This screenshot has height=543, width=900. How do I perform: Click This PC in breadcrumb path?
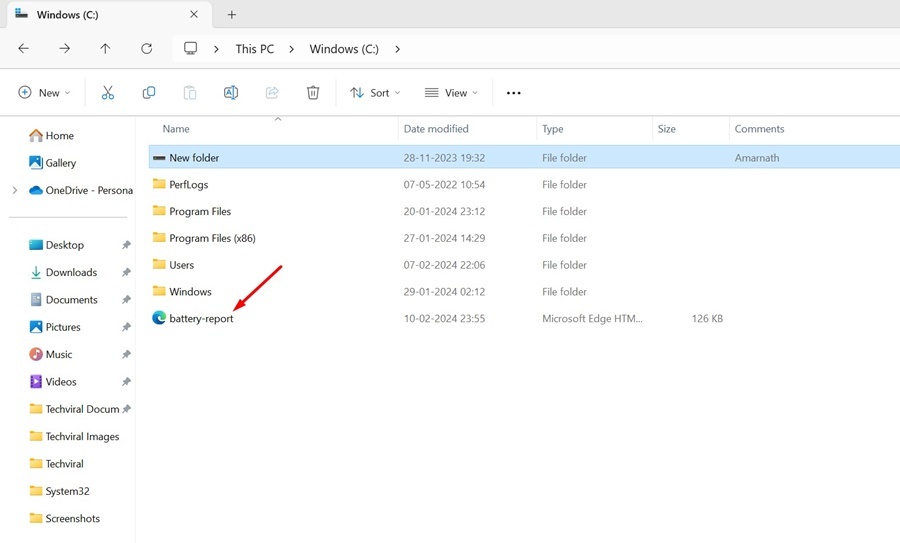(254, 49)
